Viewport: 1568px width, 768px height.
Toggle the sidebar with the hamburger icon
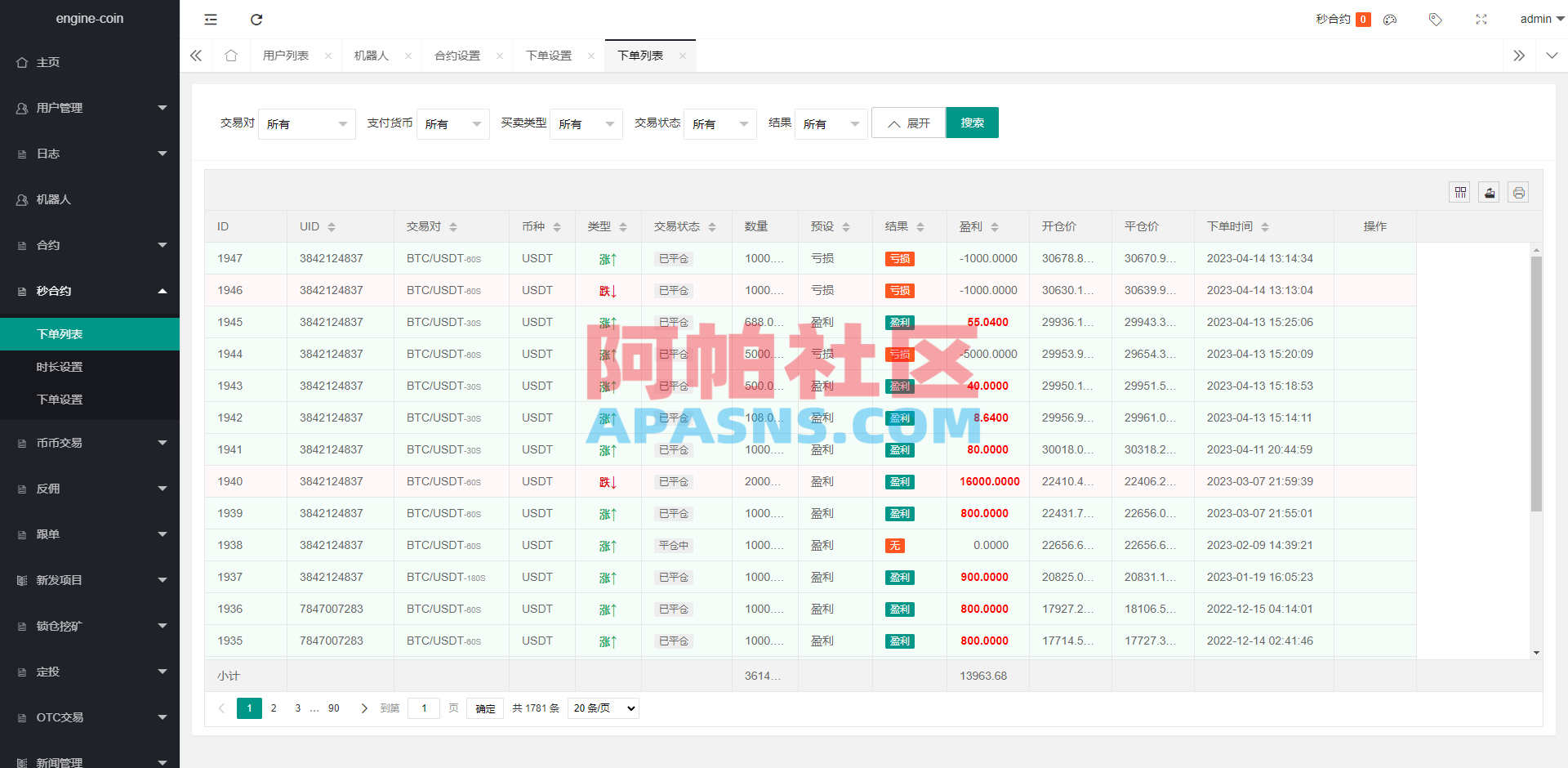[210, 19]
